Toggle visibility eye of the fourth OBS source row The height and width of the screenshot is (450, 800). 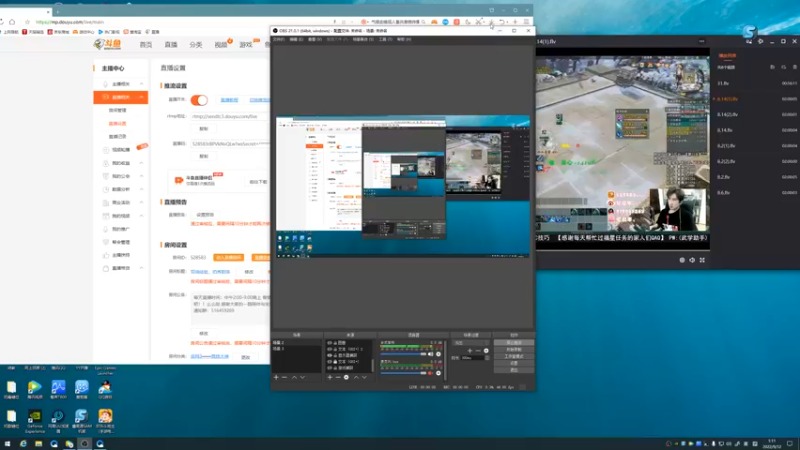coord(329,362)
